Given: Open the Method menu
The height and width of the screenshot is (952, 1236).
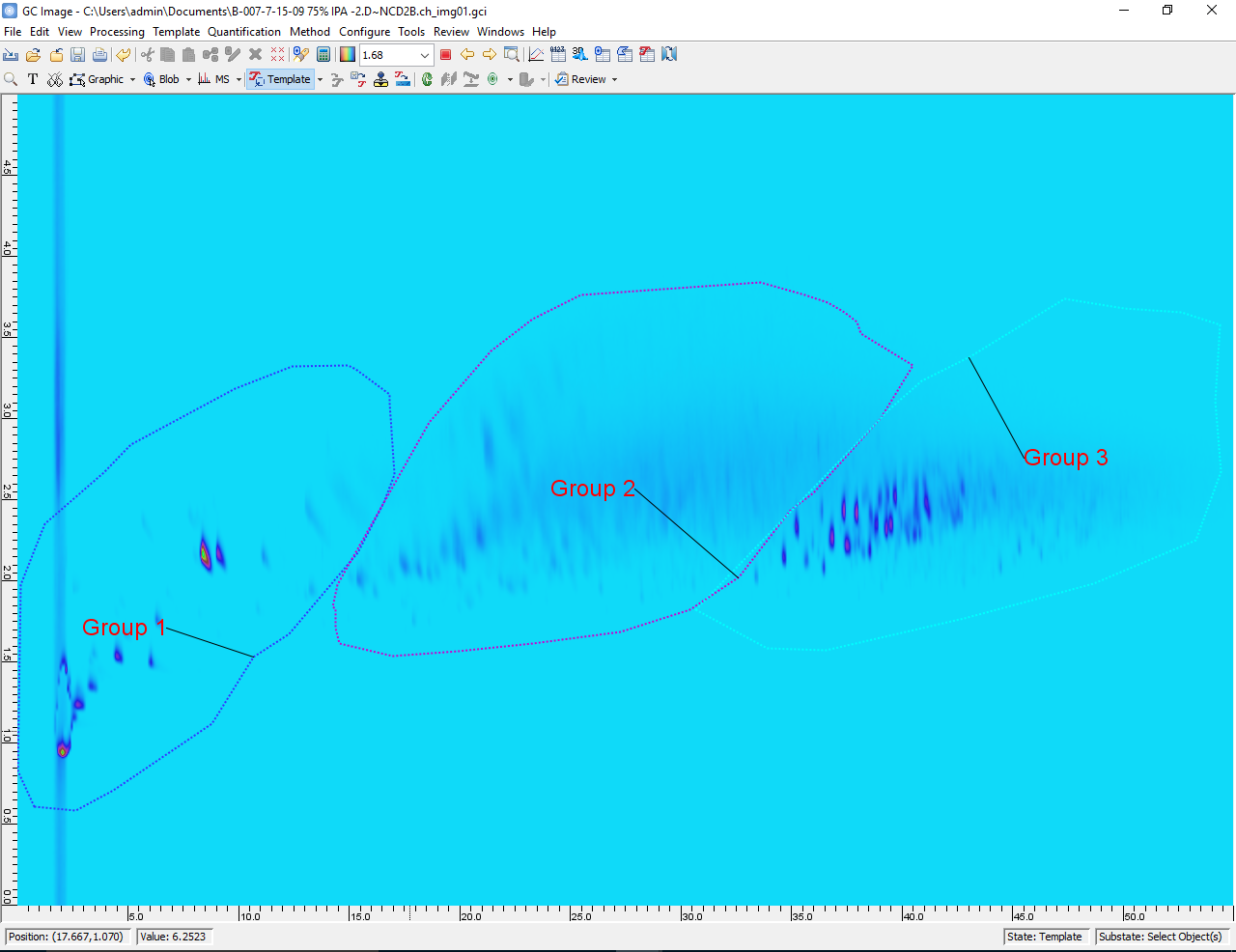Looking at the screenshot, I should coord(310,31).
